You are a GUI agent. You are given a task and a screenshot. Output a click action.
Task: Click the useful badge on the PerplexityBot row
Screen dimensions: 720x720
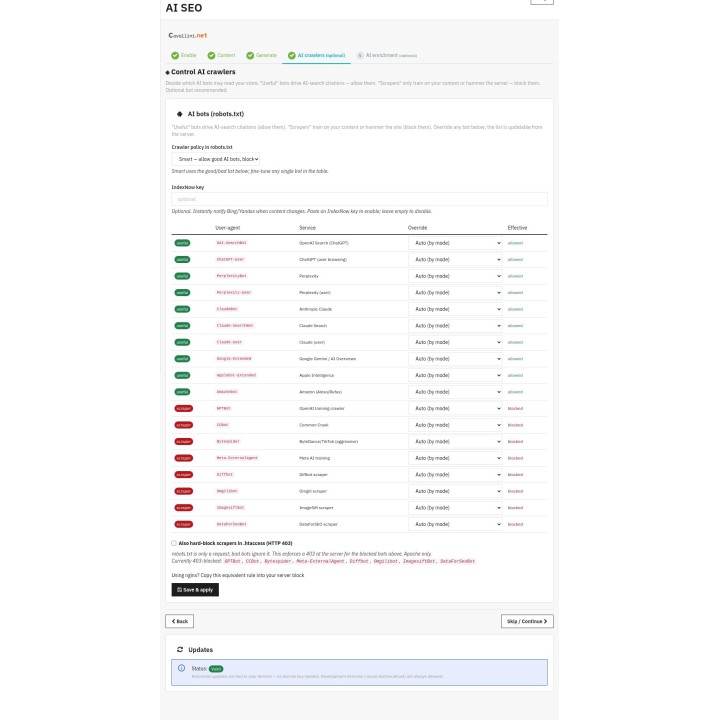[x=182, y=276]
